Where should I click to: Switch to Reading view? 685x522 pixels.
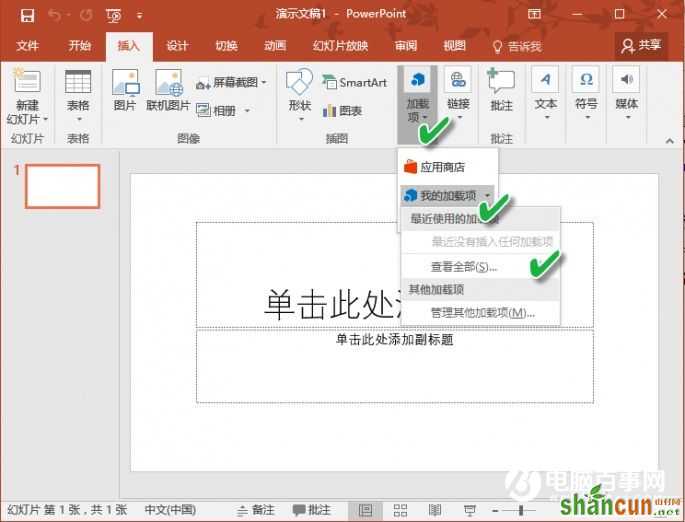click(435, 510)
